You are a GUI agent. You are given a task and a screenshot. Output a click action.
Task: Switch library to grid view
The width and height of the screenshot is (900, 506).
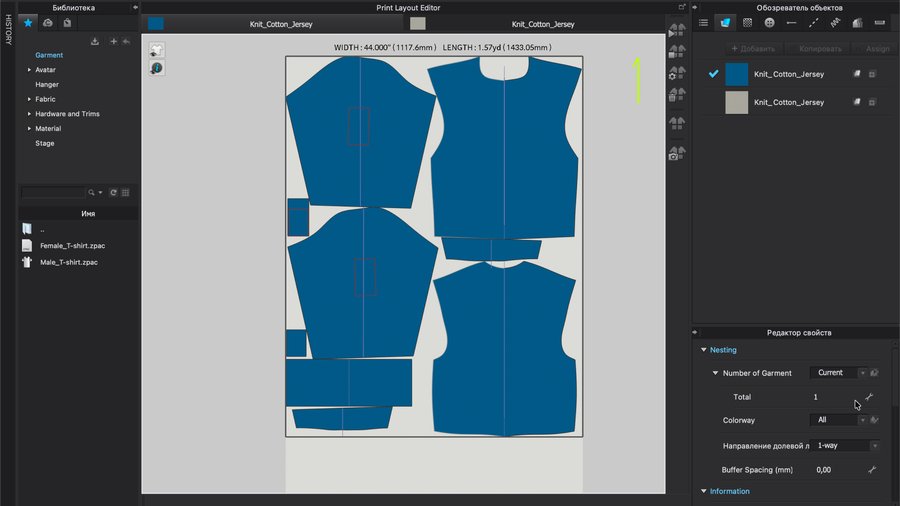(x=126, y=192)
